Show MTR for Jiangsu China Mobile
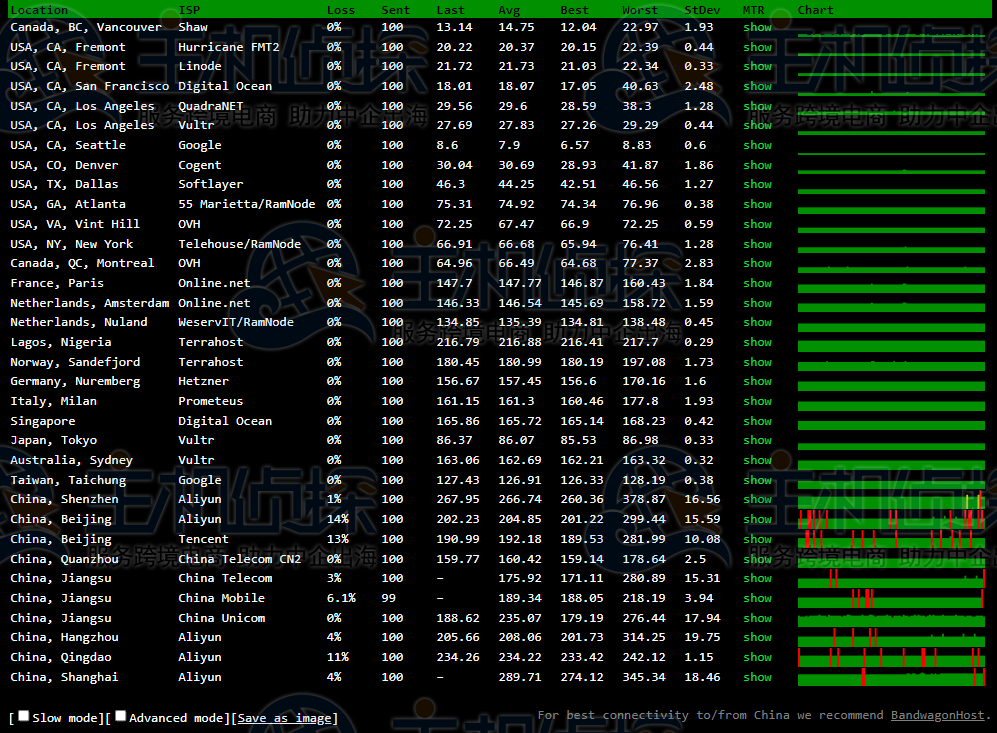Image resolution: width=997 pixels, height=733 pixels. point(757,598)
